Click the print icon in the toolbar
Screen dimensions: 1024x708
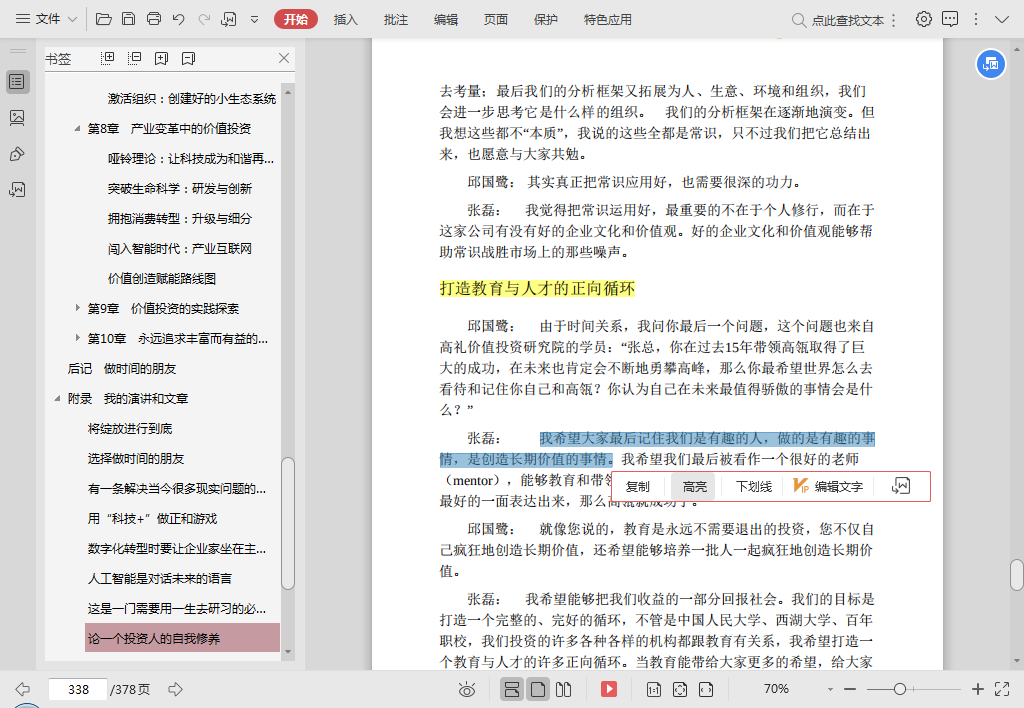point(153,19)
